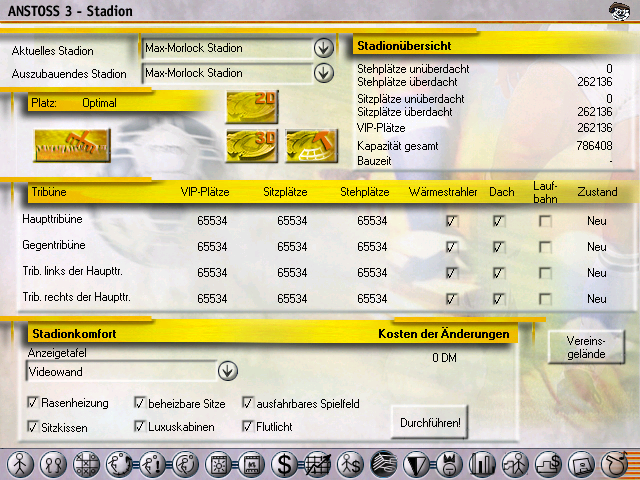
Task: Click the tactics board icon
Action: 87,464
